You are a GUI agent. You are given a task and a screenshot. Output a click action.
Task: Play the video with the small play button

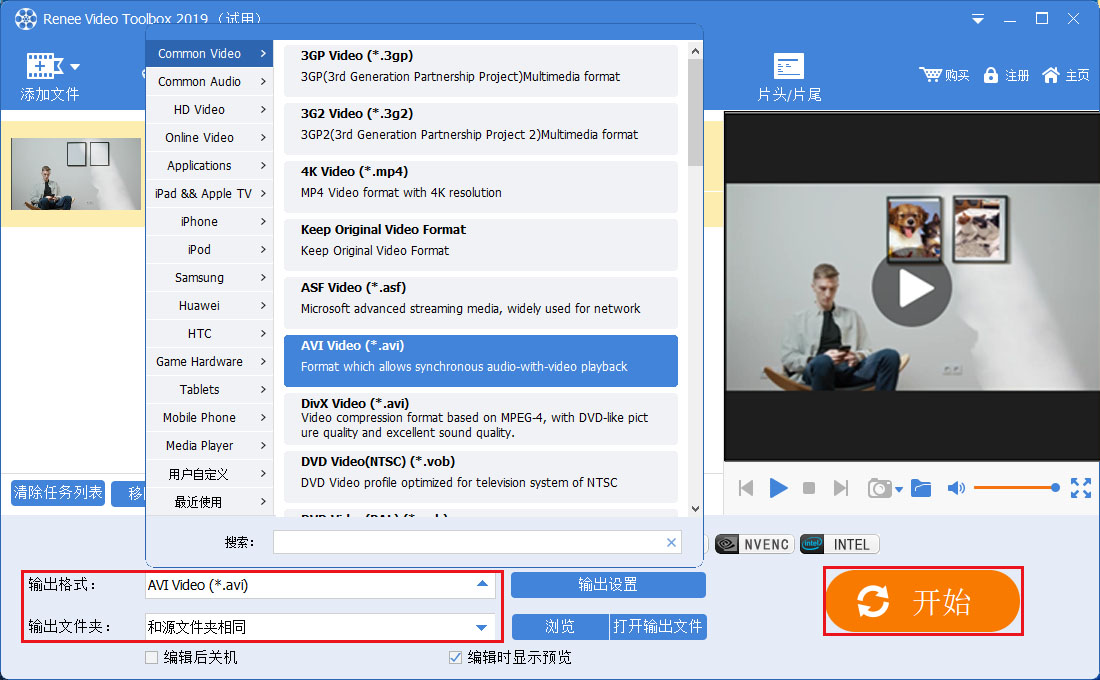[x=778, y=488]
